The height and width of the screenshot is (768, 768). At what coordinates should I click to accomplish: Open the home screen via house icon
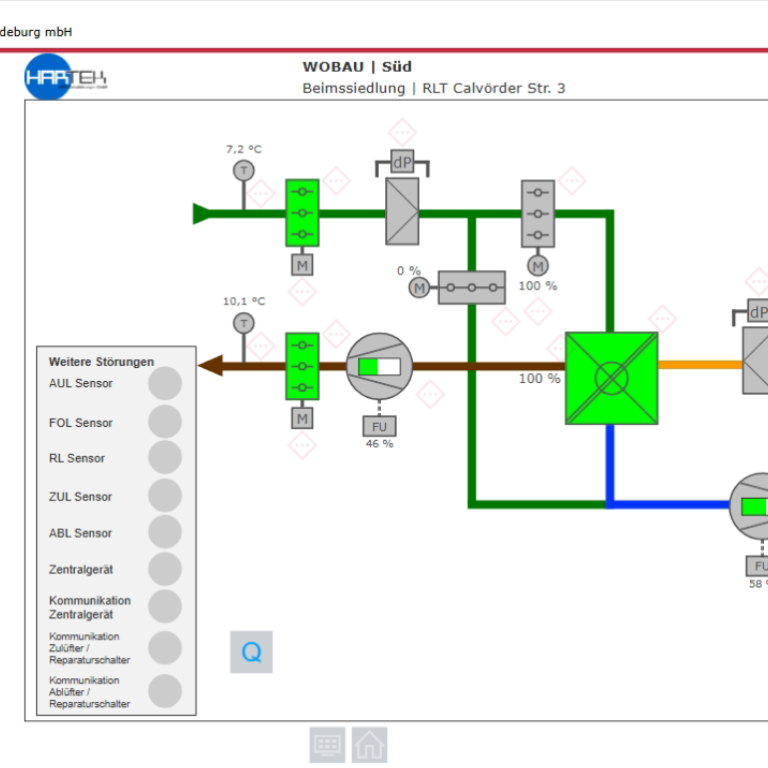coord(369,745)
